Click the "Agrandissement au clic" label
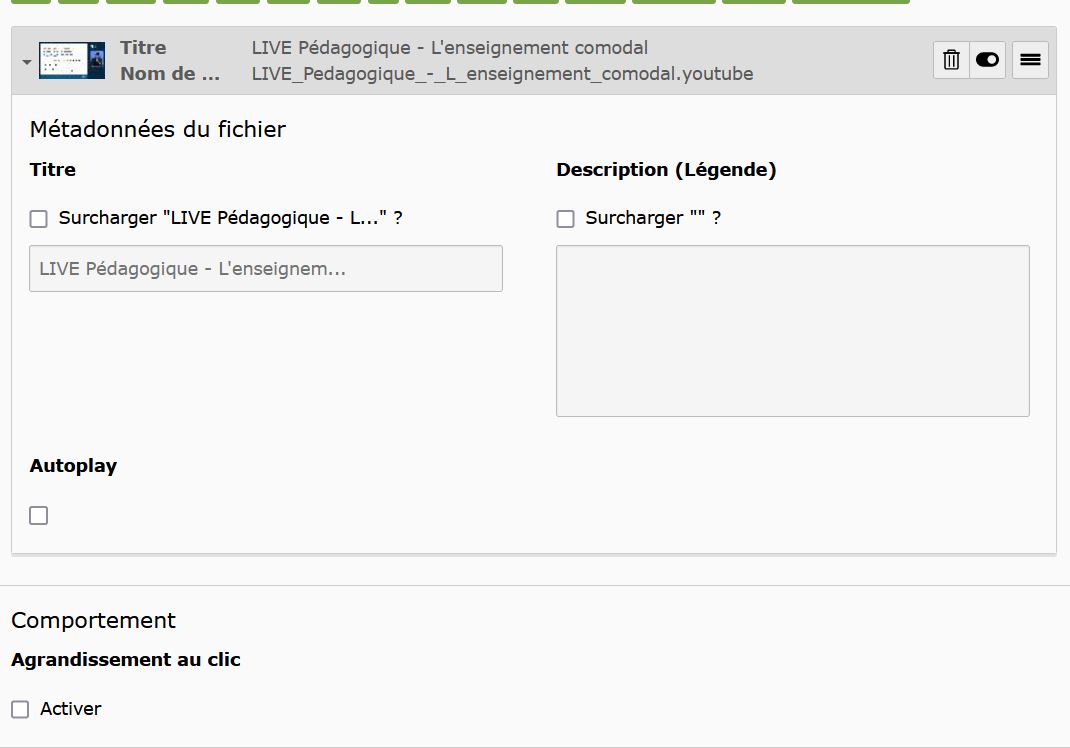Image resolution: width=1070 pixels, height=748 pixels. click(x=126, y=660)
